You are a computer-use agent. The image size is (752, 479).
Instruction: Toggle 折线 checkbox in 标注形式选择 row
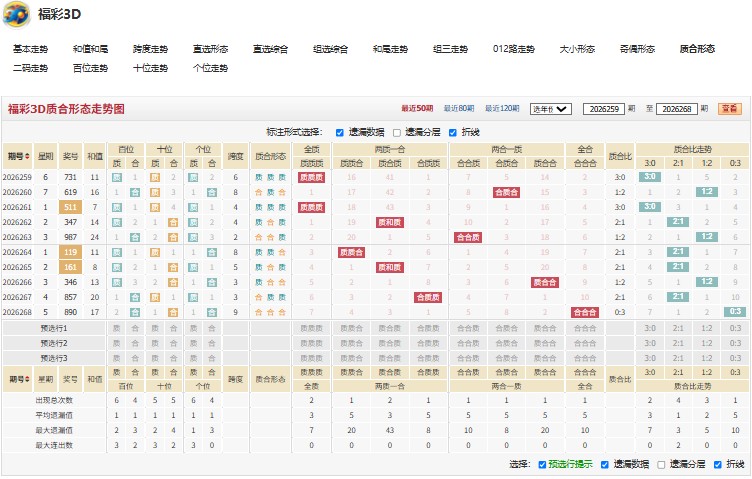[453, 133]
